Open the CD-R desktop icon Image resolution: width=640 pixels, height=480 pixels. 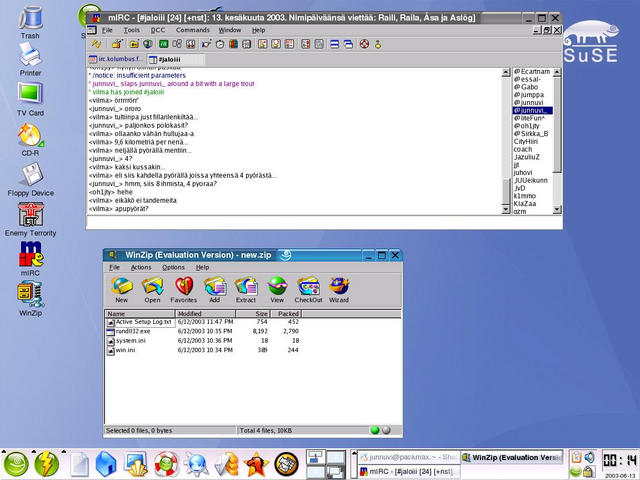point(30,140)
